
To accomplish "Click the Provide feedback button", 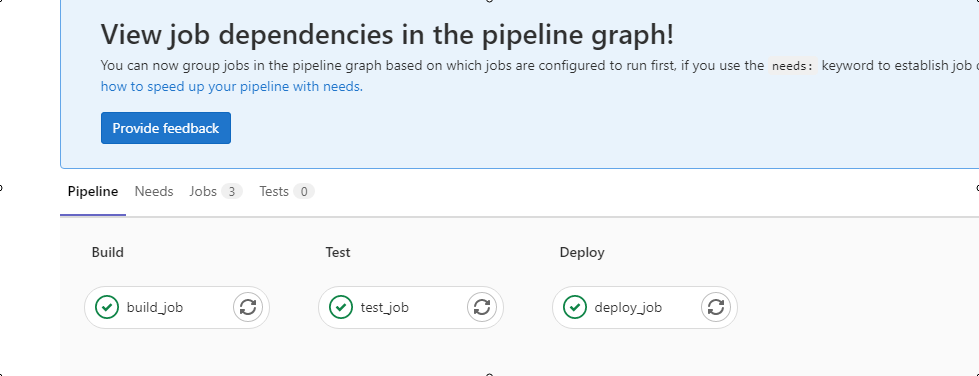I will 166,128.
